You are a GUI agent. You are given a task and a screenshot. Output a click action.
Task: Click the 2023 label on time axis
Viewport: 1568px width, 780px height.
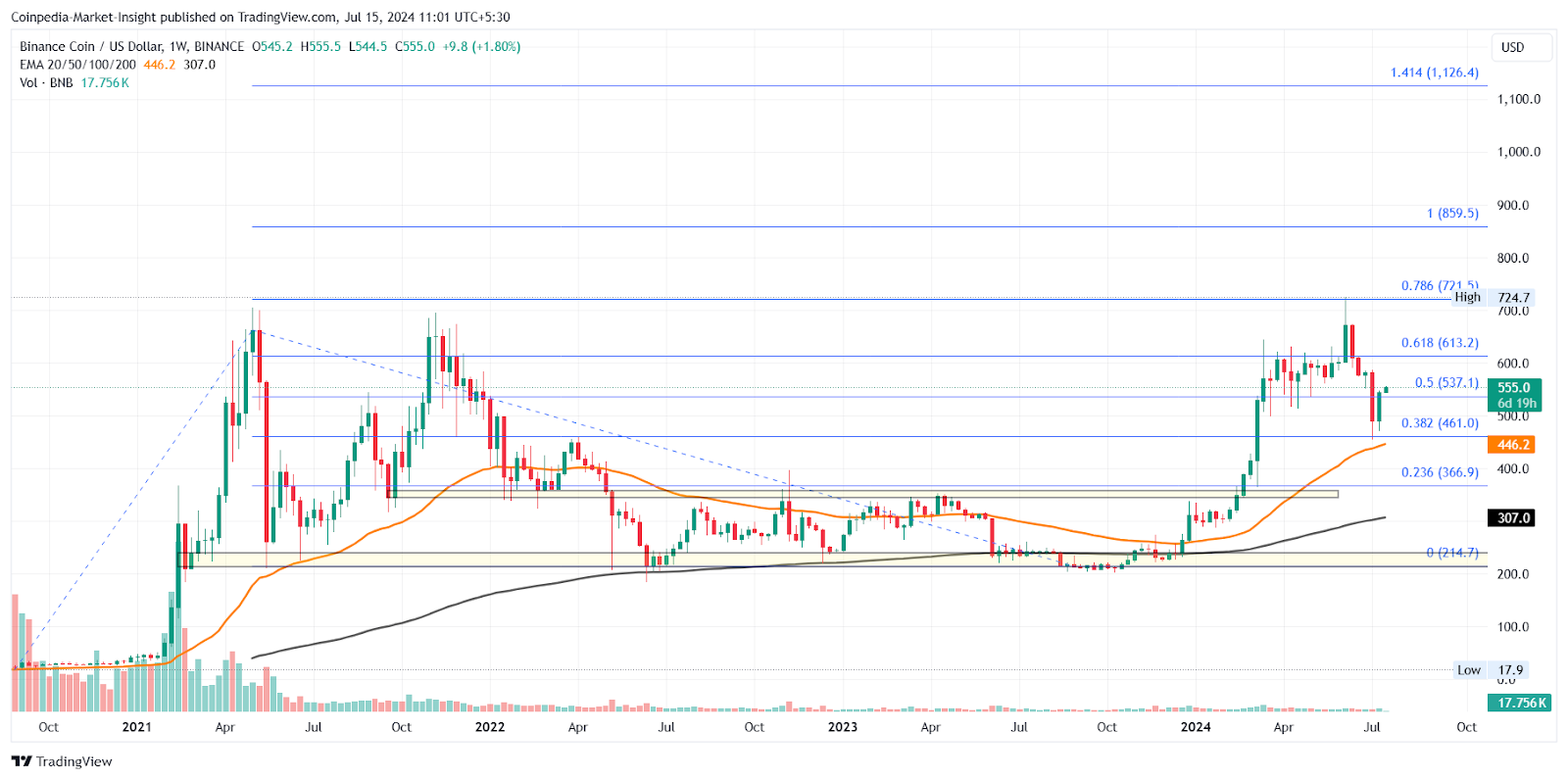843,727
